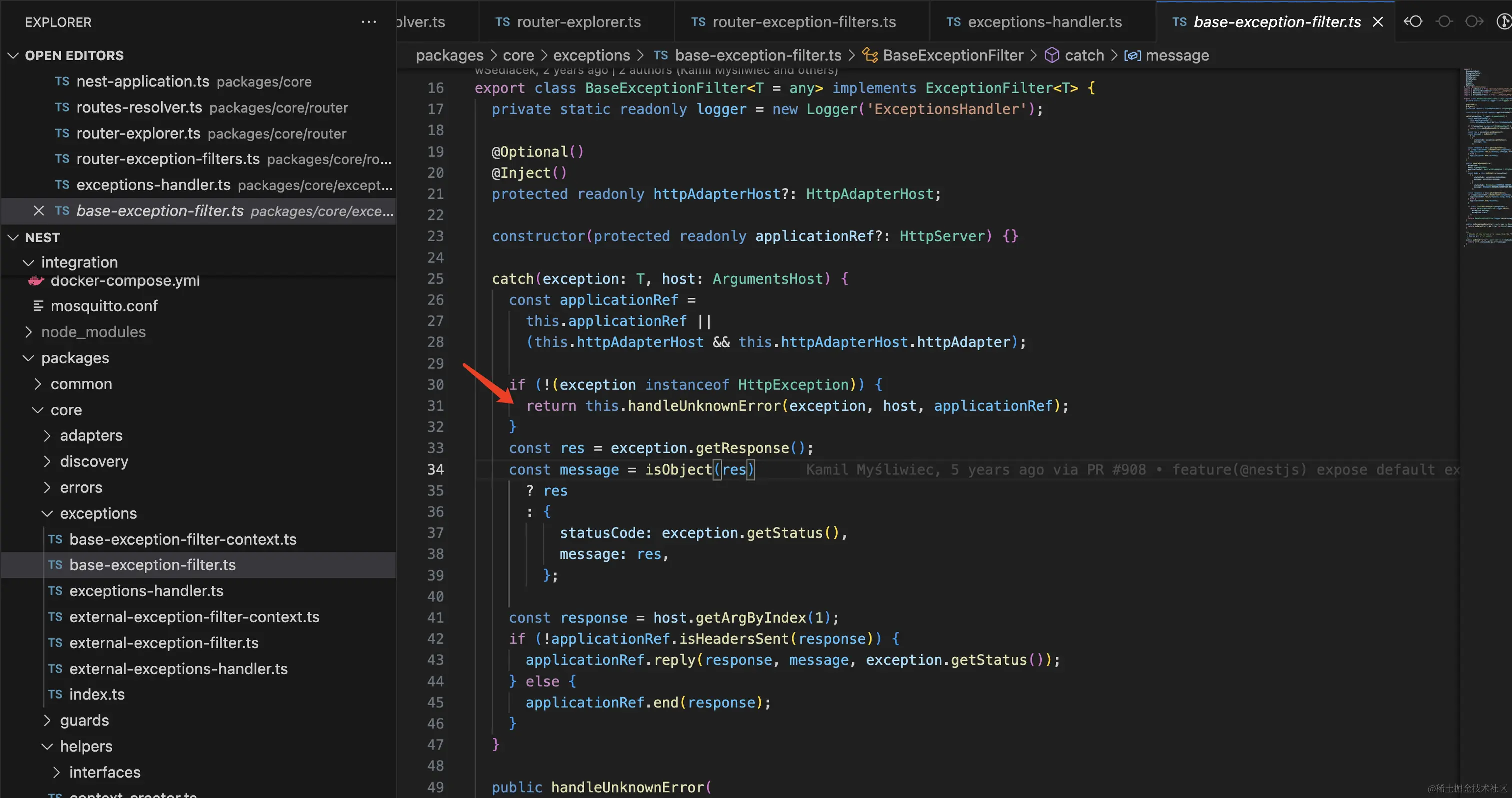Open routes-resolver.ts from Open Editors

coord(198,107)
